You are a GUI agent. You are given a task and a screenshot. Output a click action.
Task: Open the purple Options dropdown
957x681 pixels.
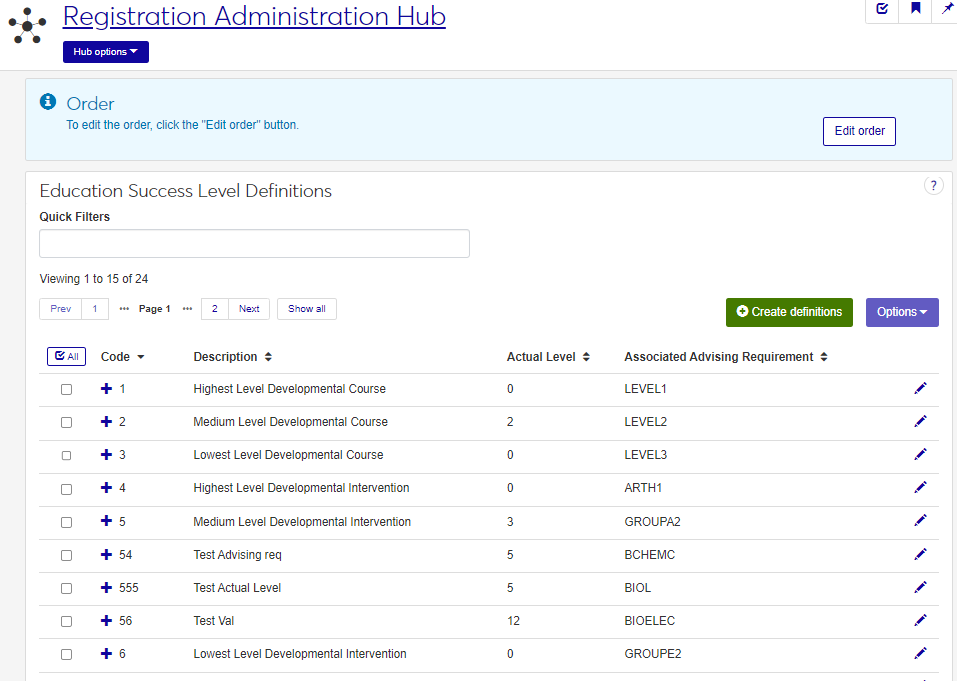pyautogui.click(x=901, y=312)
